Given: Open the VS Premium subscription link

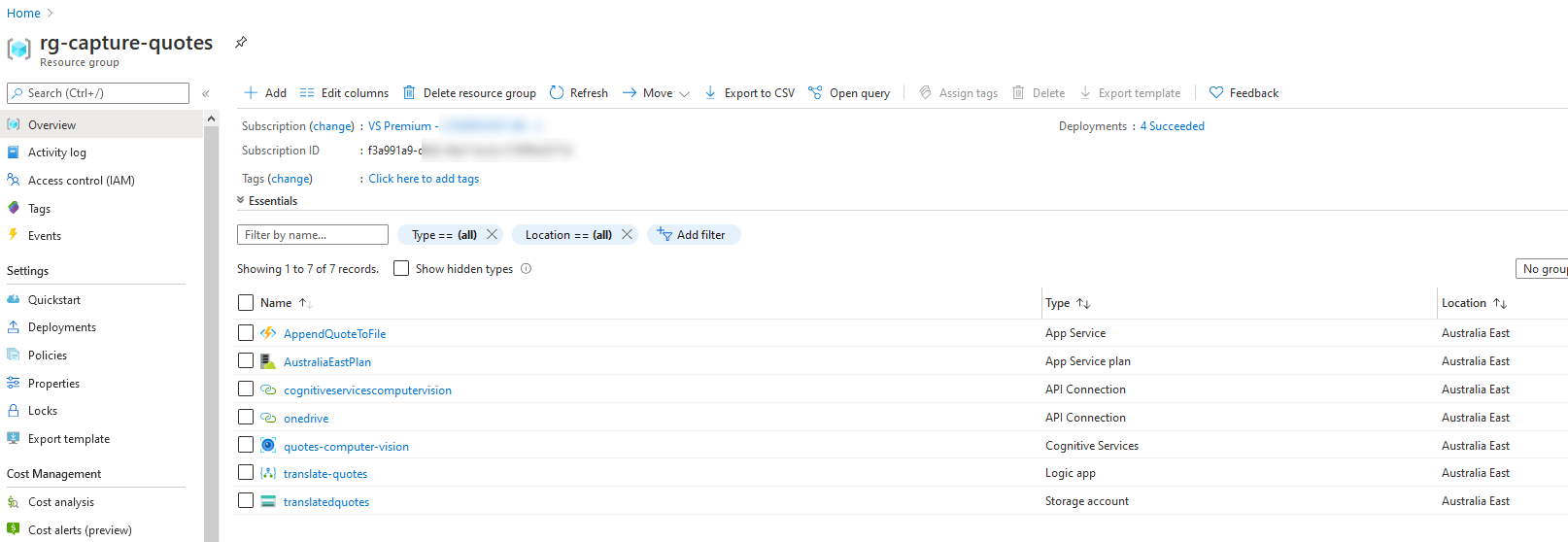Looking at the screenshot, I should tap(403, 126).
